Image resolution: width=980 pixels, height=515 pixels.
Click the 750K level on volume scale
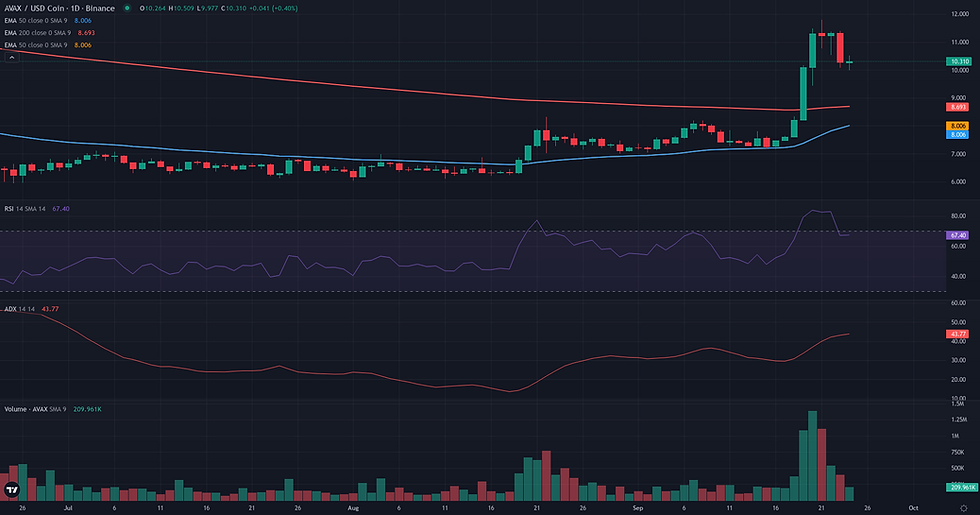click(x=958, y=452)
